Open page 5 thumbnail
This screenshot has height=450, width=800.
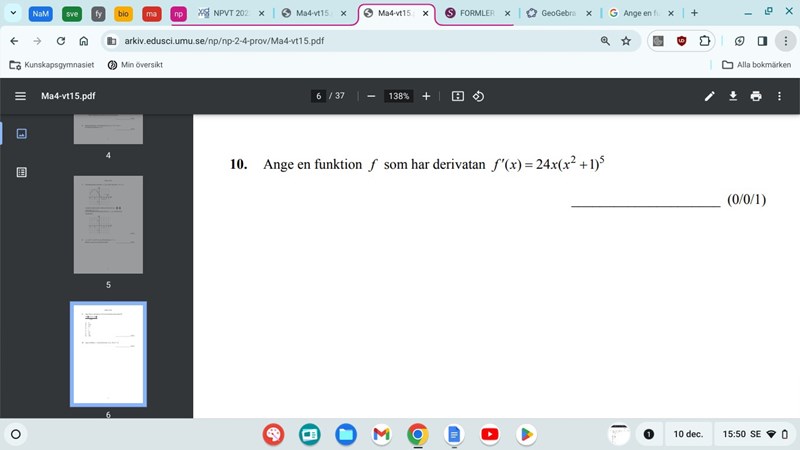pyautogui.click(x=108, y=225)
